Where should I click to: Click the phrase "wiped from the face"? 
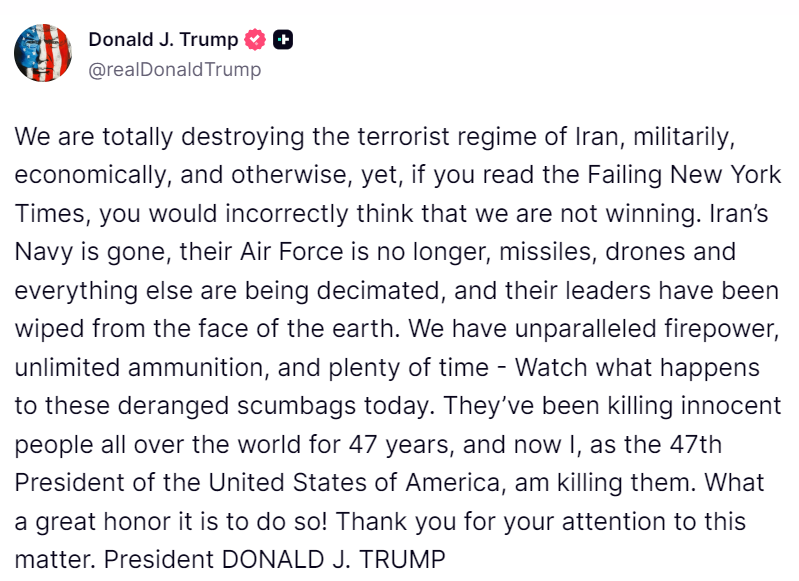[x=111, y=329]
